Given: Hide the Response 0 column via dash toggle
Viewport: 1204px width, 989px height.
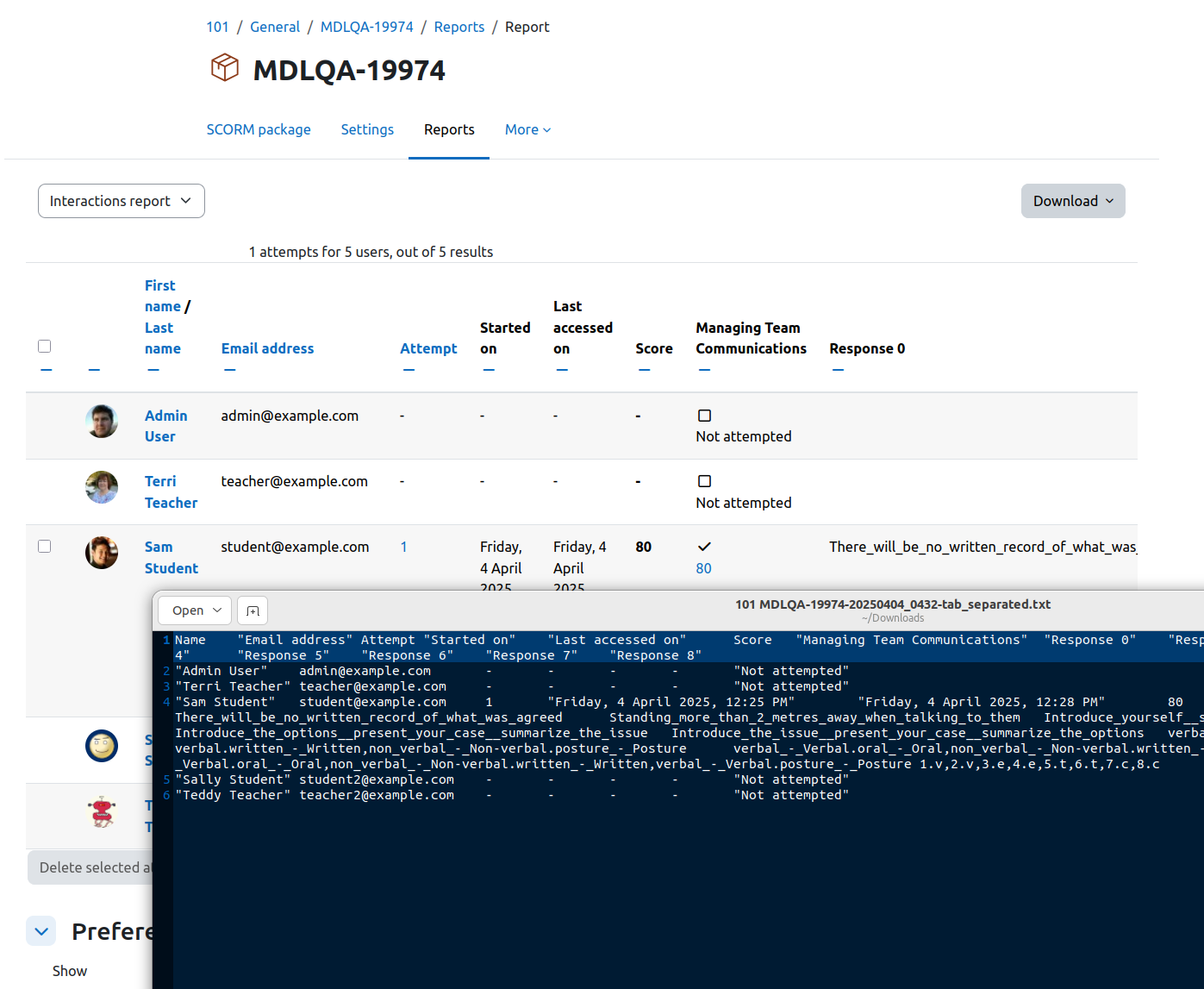Looking at the screenshot, I should [838, 370].
